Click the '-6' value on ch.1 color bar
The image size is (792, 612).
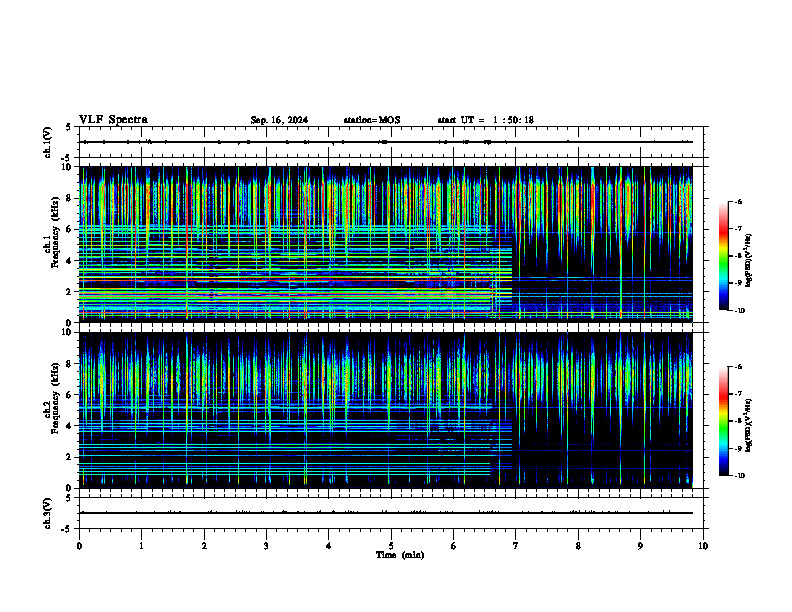pyautogui.click(x=737, y=201)
